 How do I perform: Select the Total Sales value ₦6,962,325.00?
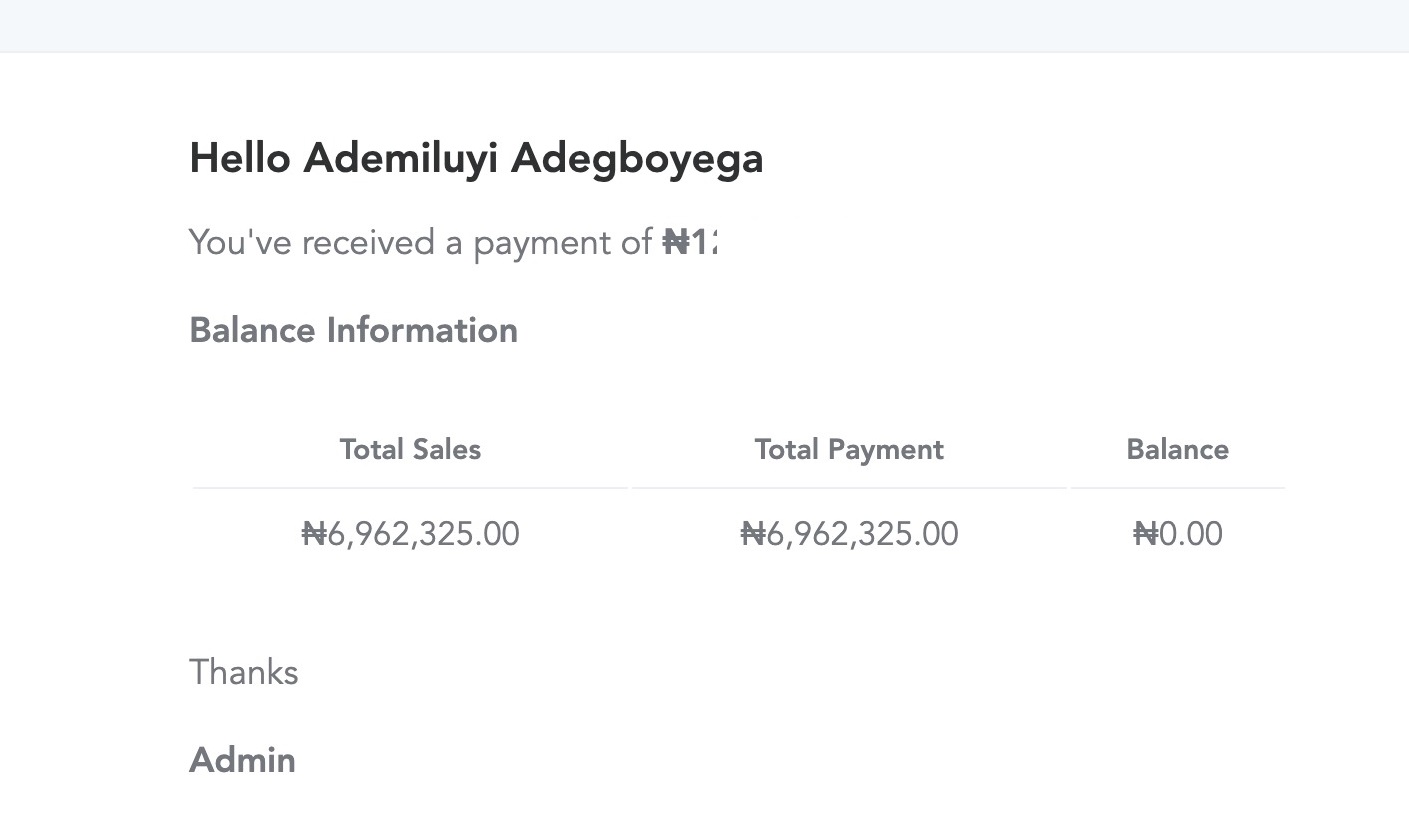pyautogui.click(x=410, y=534)
